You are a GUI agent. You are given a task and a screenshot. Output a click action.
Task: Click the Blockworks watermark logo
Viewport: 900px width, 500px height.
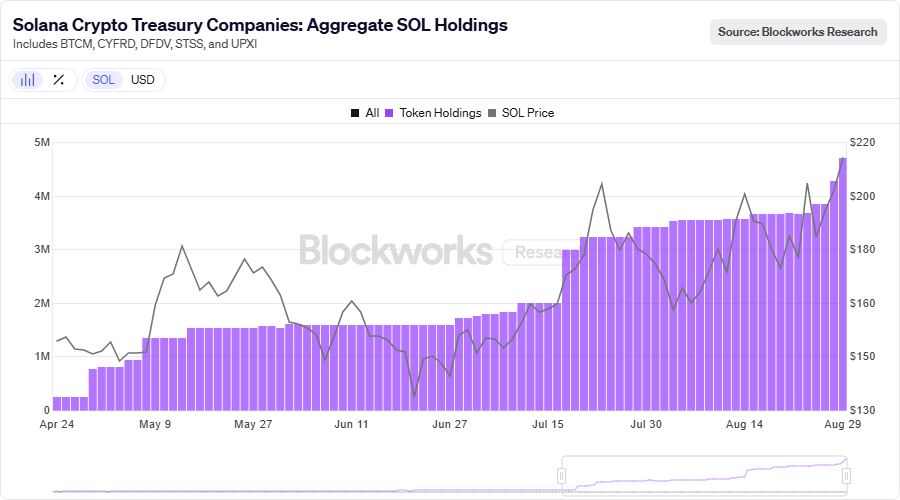pos(395,250)
